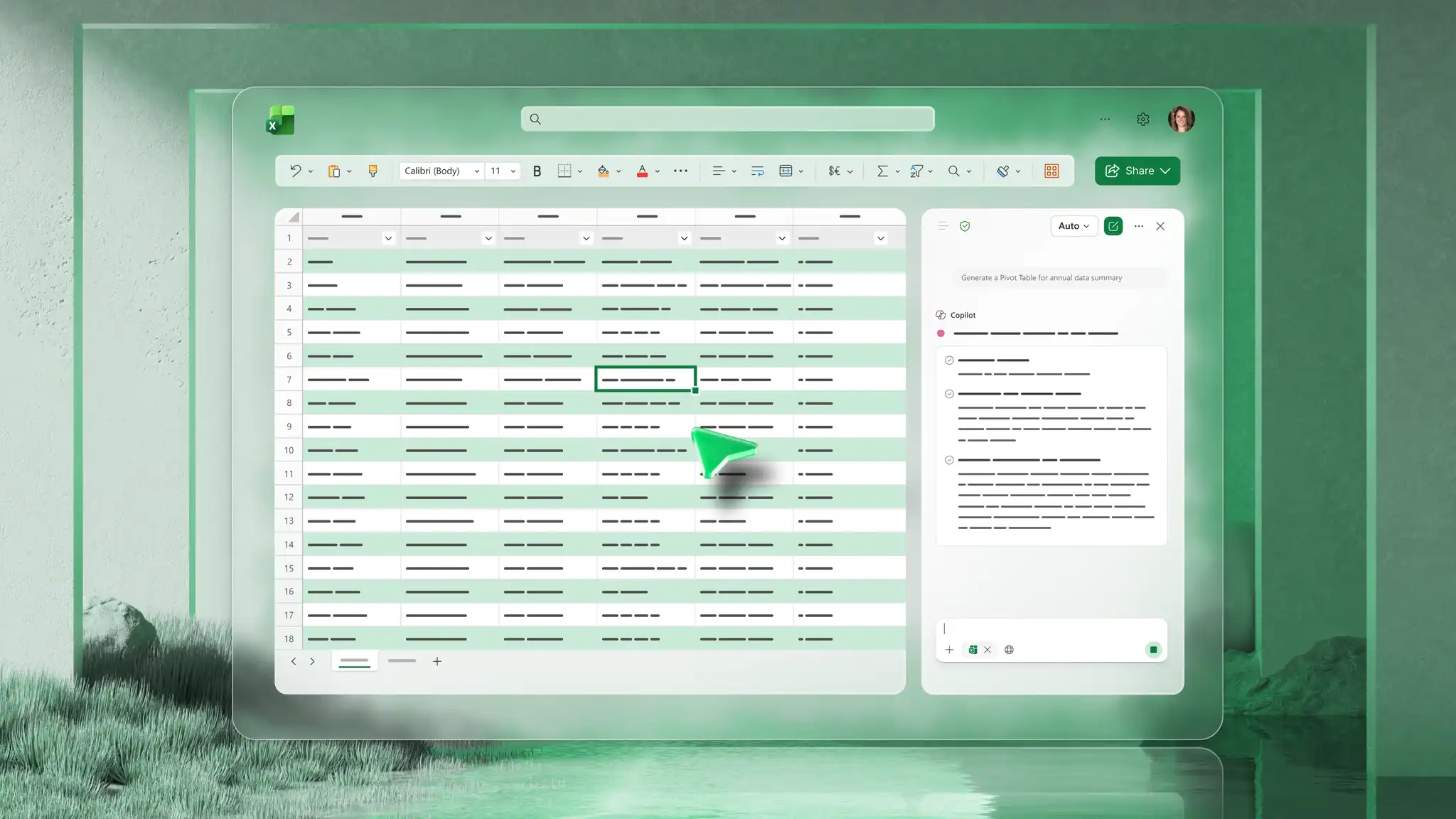Go to previous sheet arrow
The image size is (1456, 819).
coord(294,661)
